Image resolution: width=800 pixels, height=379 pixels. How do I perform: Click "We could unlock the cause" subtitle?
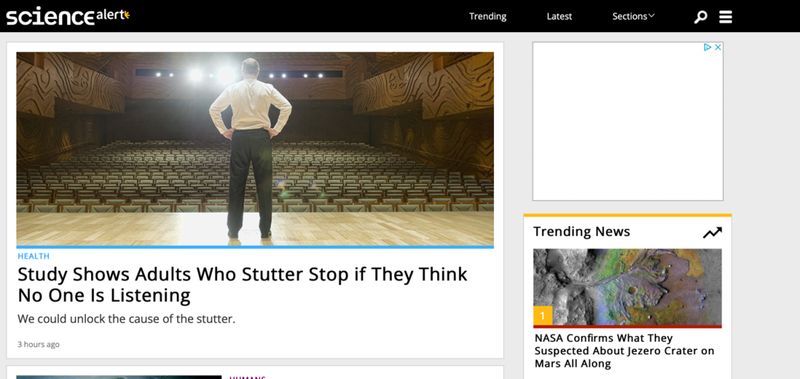tap(126, 319)
